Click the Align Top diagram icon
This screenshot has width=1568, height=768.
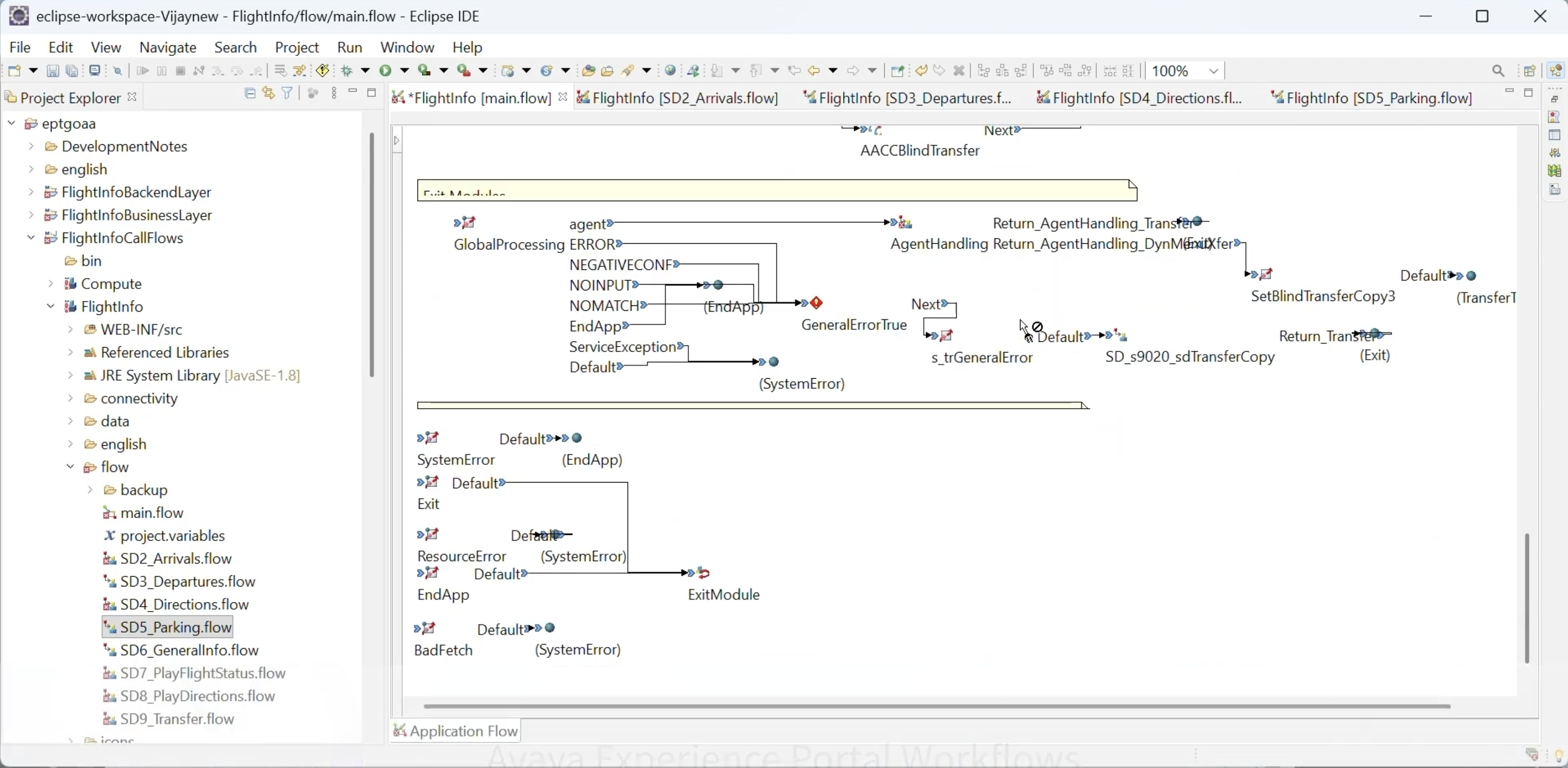(1047, 71)
